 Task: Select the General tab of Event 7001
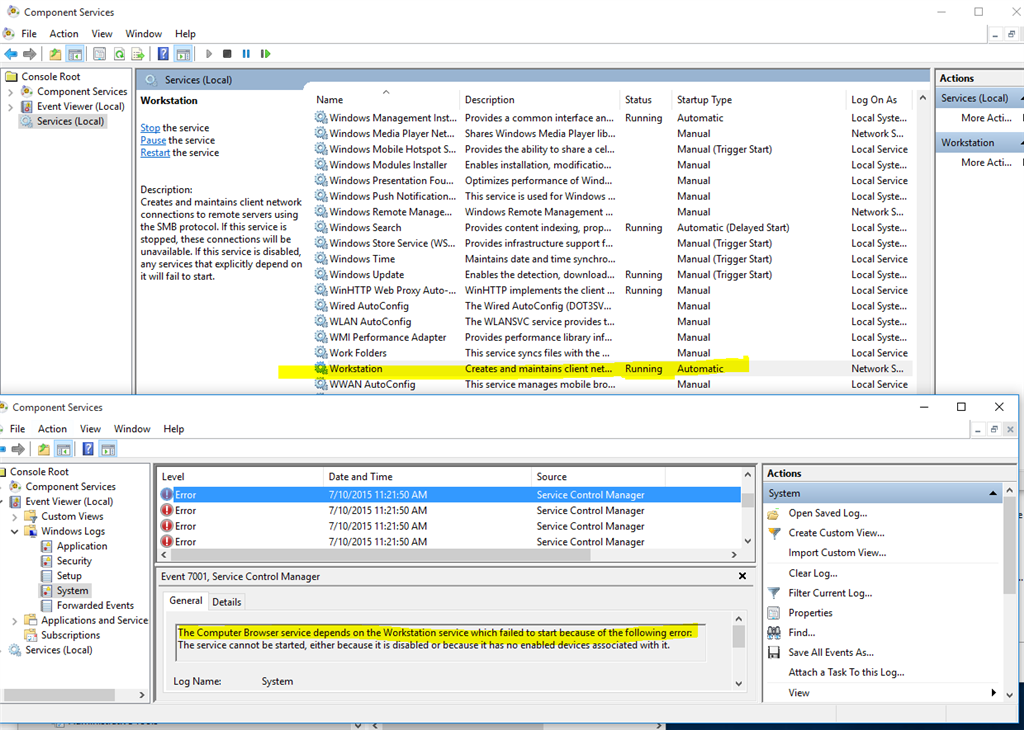186,601
